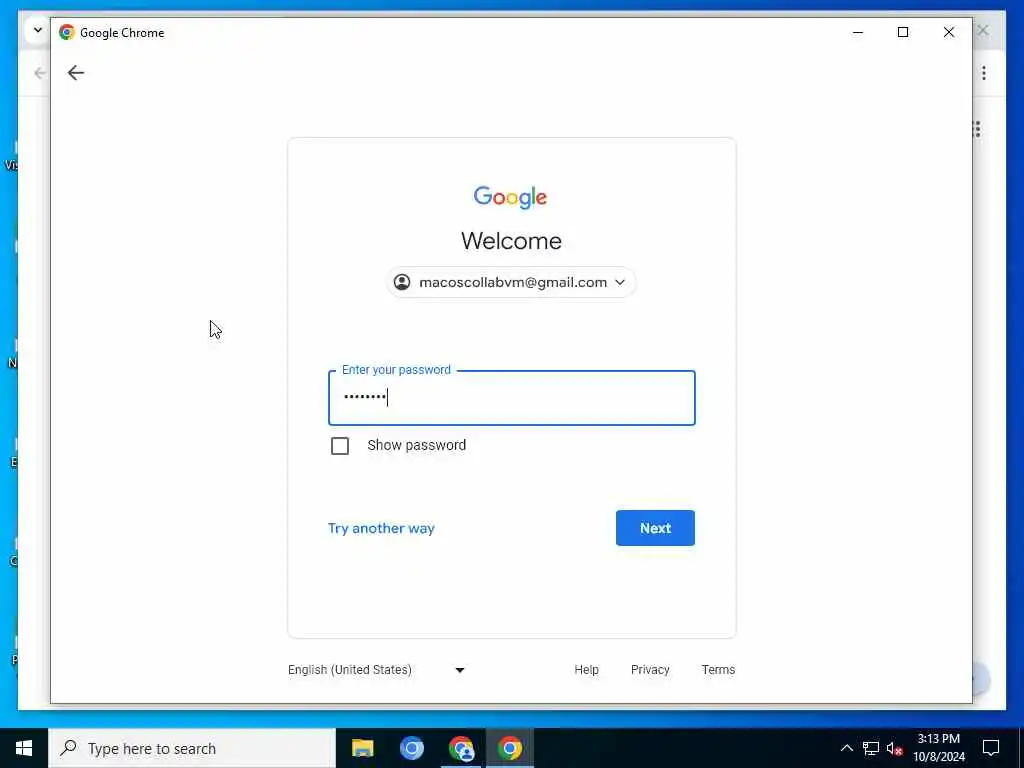Close the Google Chrome sign-in window

[949, 32]
